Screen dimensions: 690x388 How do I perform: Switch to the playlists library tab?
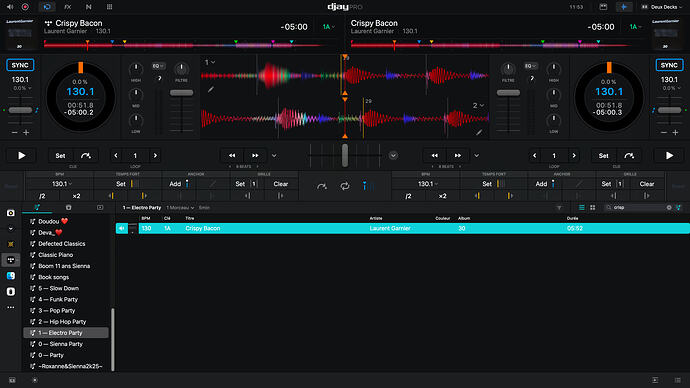37,207
